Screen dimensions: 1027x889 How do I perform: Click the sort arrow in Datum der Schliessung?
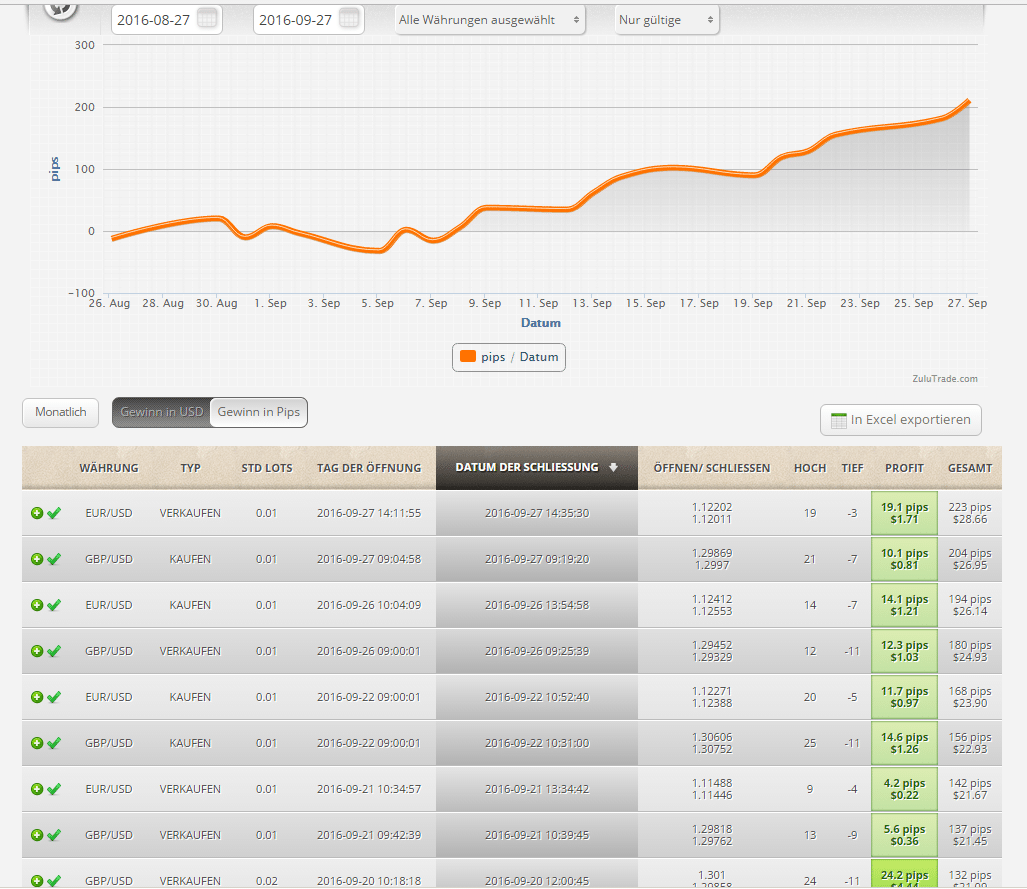click(x=613, y=467)
